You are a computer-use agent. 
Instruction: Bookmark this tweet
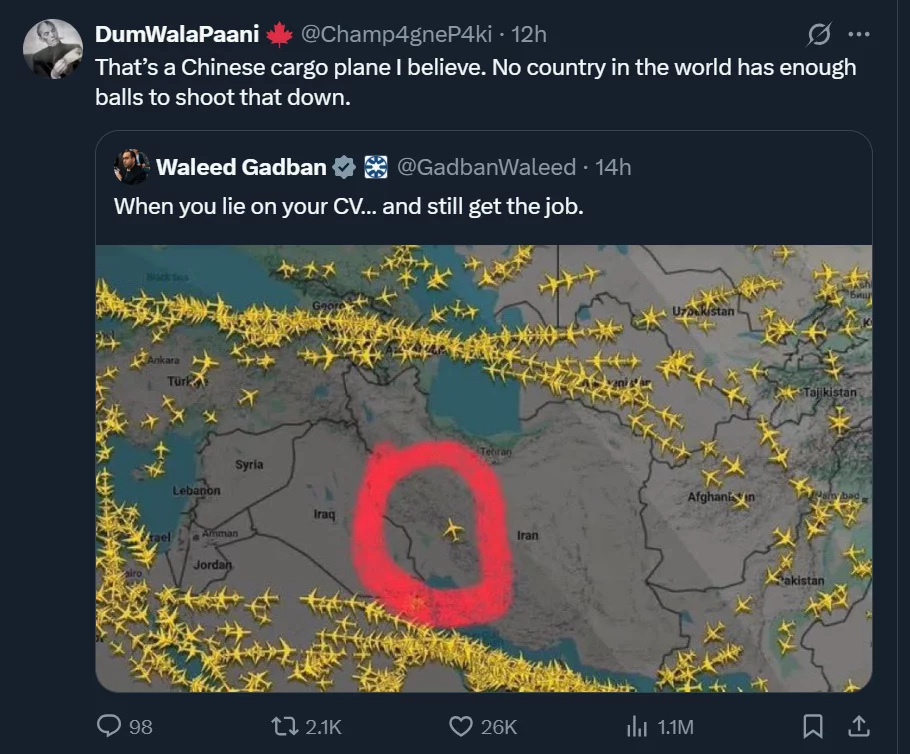(x=814, y=727)
